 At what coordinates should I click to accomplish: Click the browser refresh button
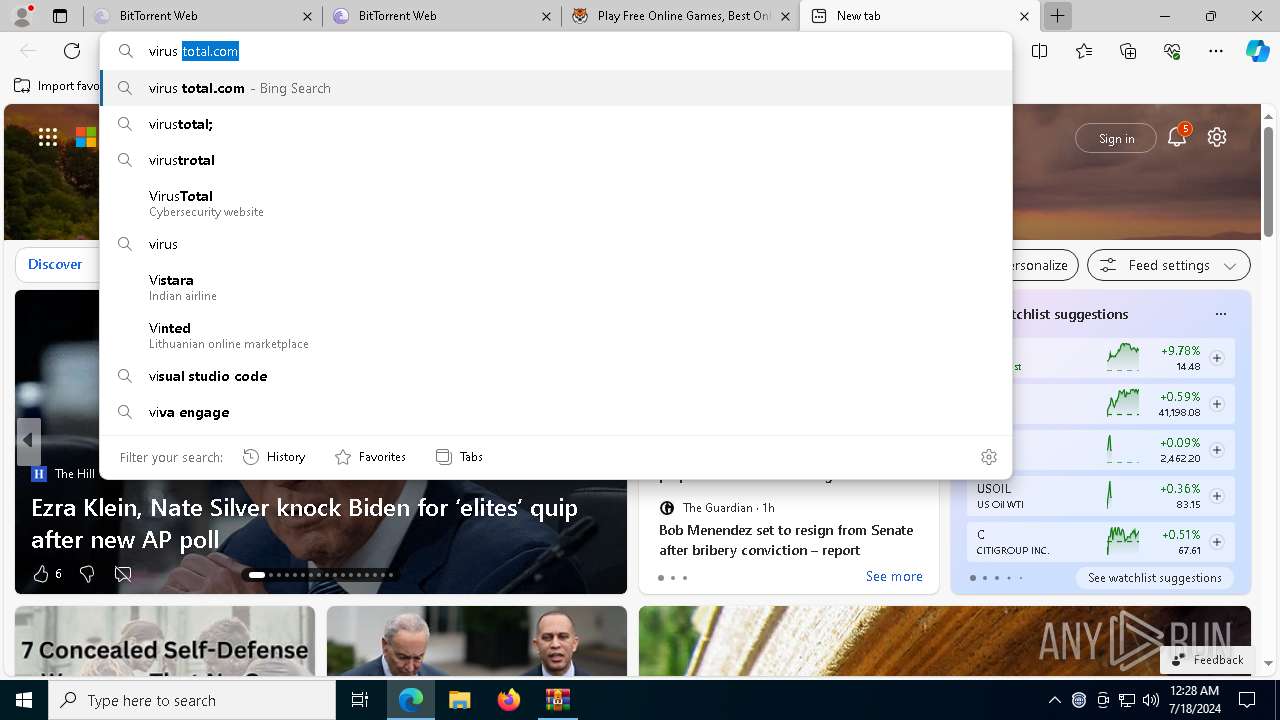[x=72, y=51]
